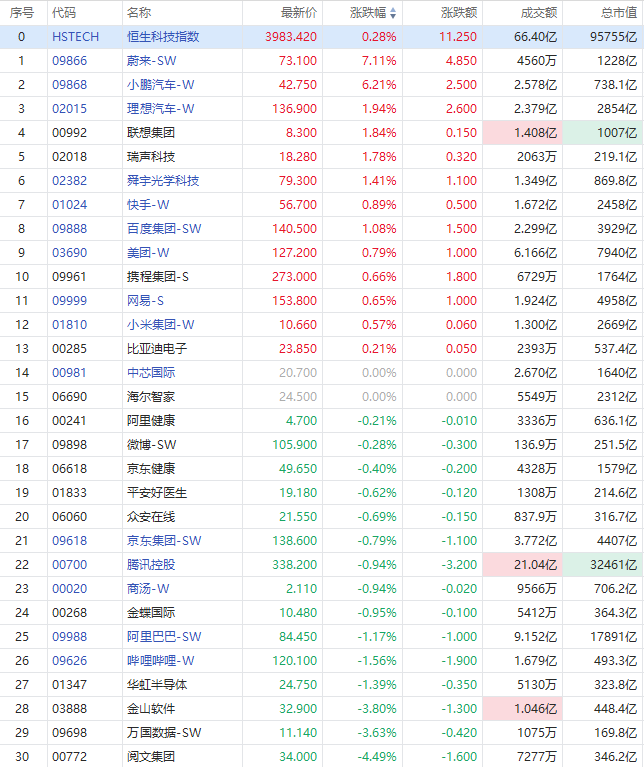The width and height of the screenshot is (644, 767).
Task: Select 海尔智家 row name
Action: pos(151,396)
